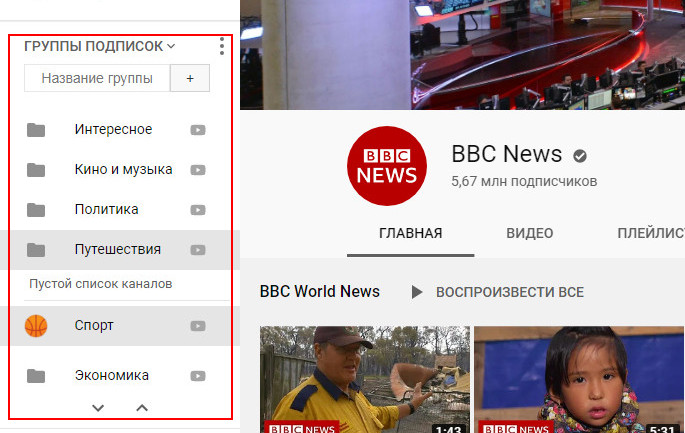Expand all groups with down chevron

pos(98,408)
